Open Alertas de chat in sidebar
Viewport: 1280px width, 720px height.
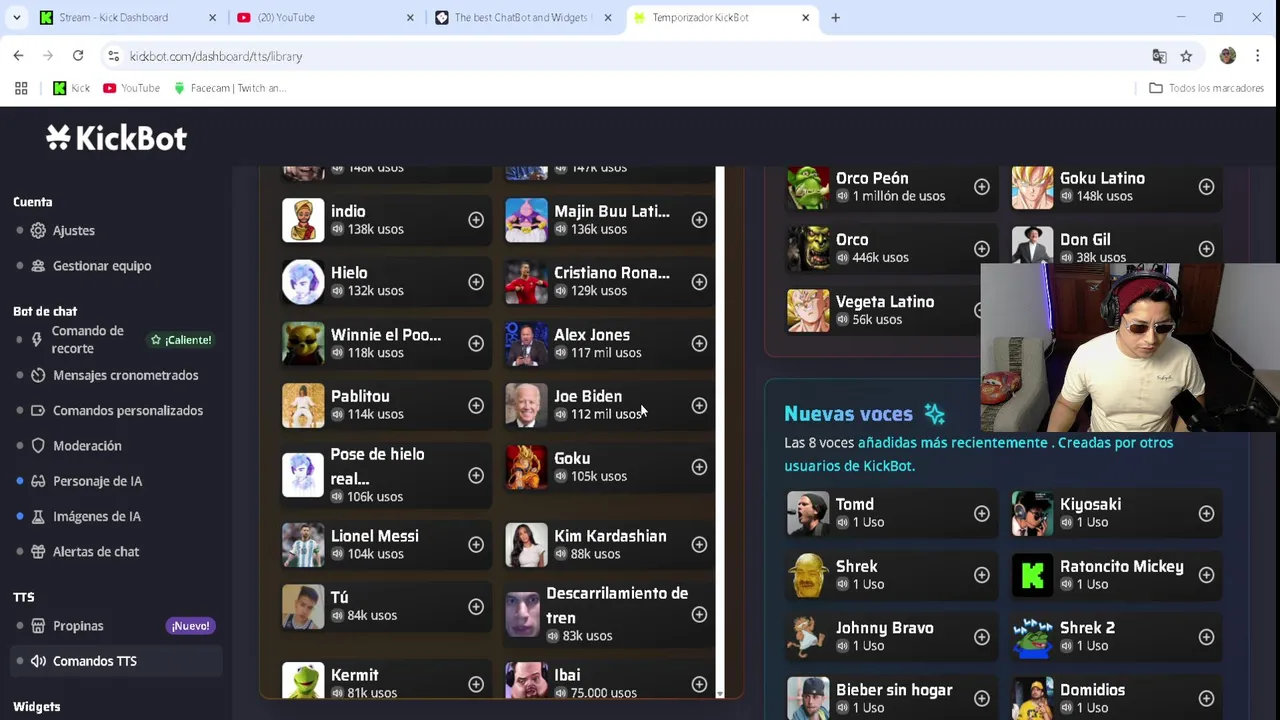tap(95, 552)
